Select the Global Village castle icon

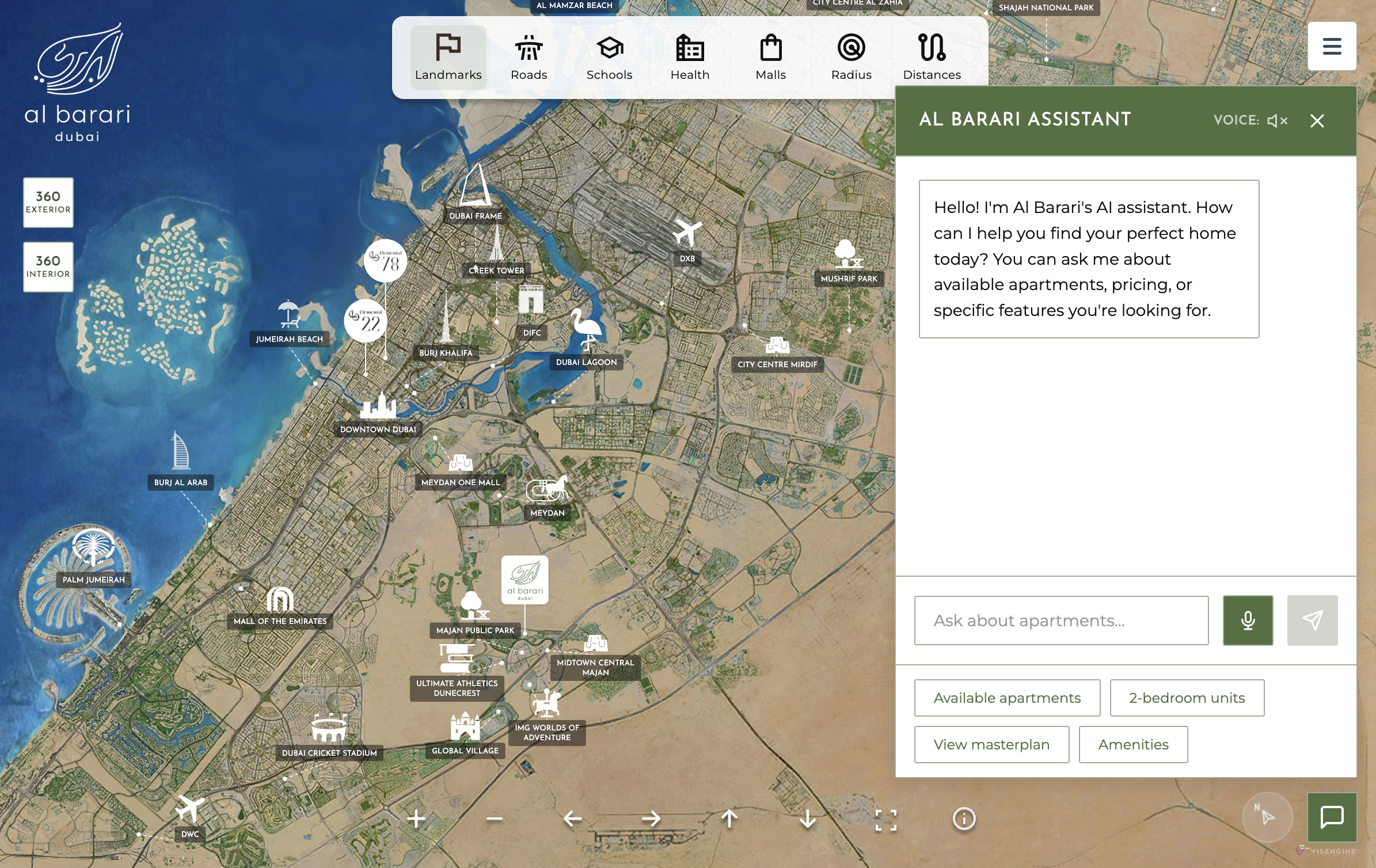[x=465, y=726]
